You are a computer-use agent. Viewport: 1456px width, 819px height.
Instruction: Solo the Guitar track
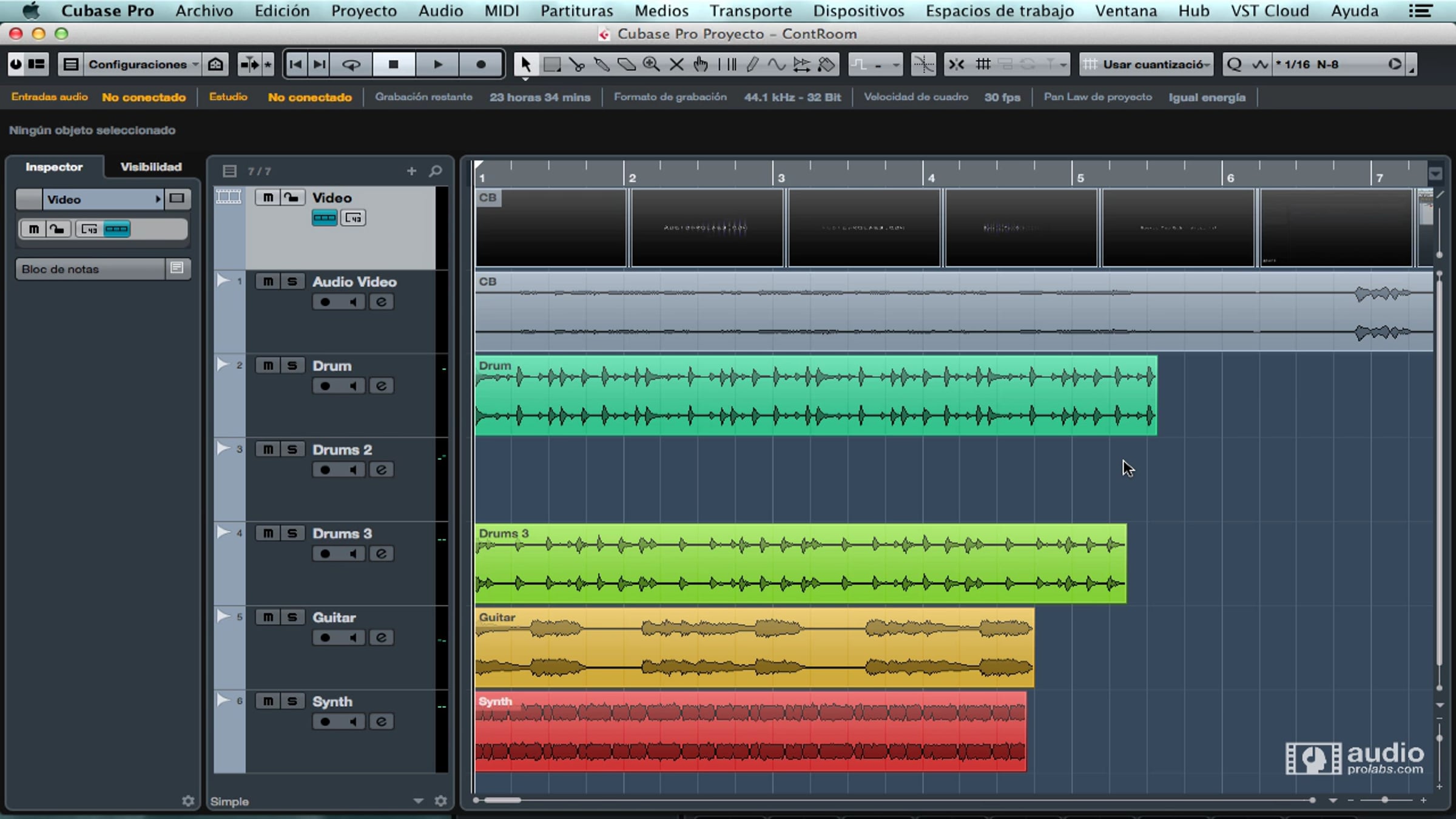pyautogui.click(x=292, y=617)
